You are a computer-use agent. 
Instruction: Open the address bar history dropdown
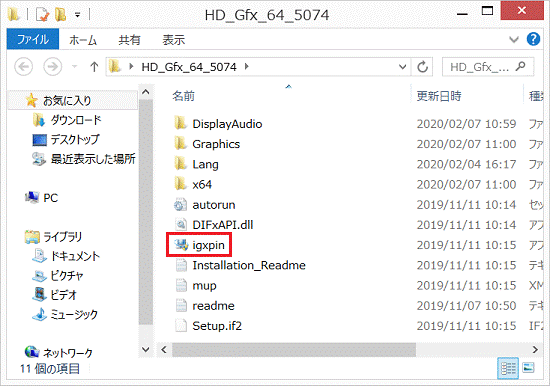(x=403, y=66)
